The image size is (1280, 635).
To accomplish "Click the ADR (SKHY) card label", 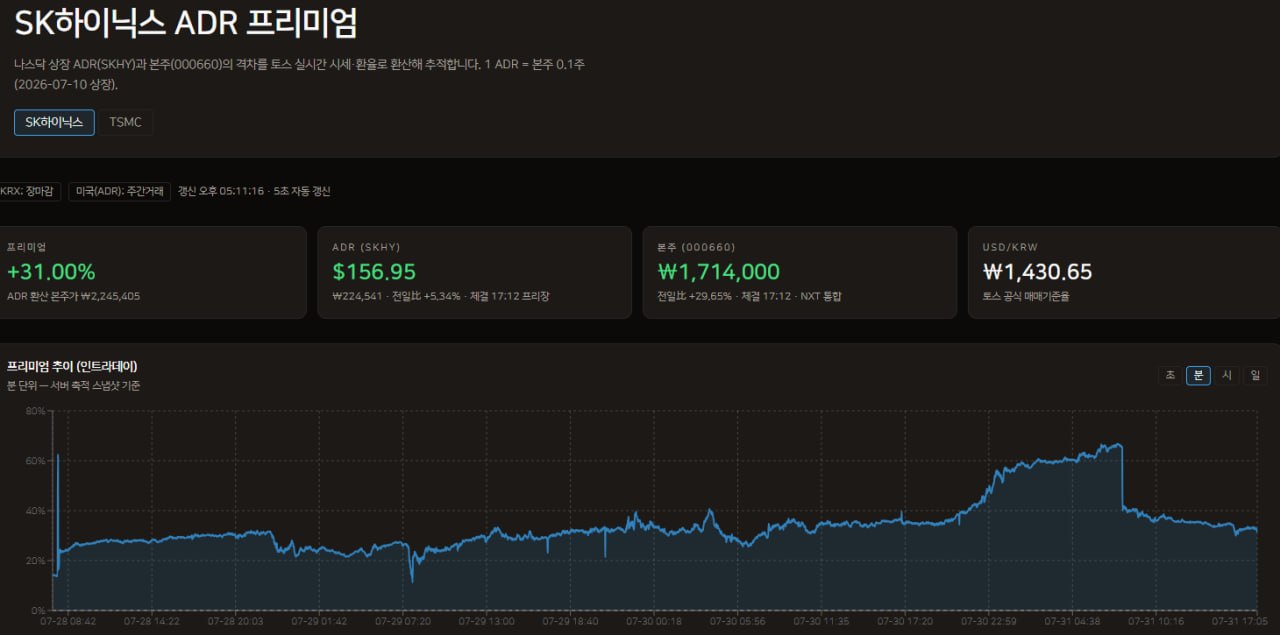I will pos(365,247).
